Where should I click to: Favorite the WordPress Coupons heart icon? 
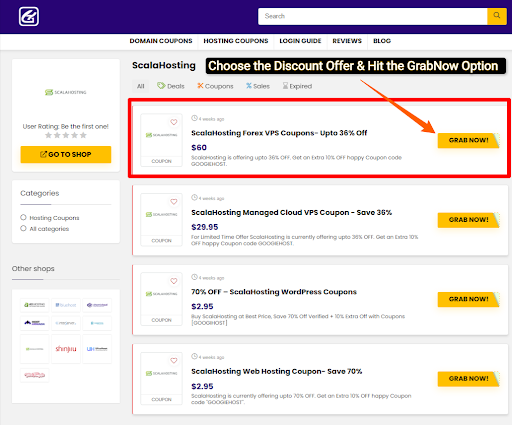point(174,281)
